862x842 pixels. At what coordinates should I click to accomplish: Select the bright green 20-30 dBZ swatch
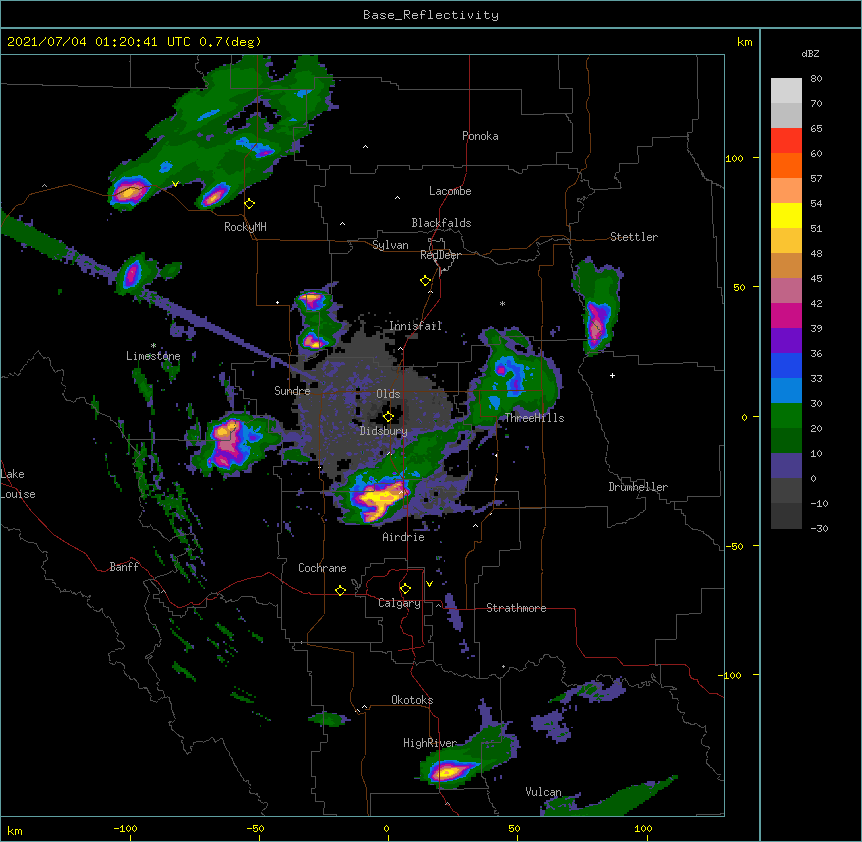(786, 416)
